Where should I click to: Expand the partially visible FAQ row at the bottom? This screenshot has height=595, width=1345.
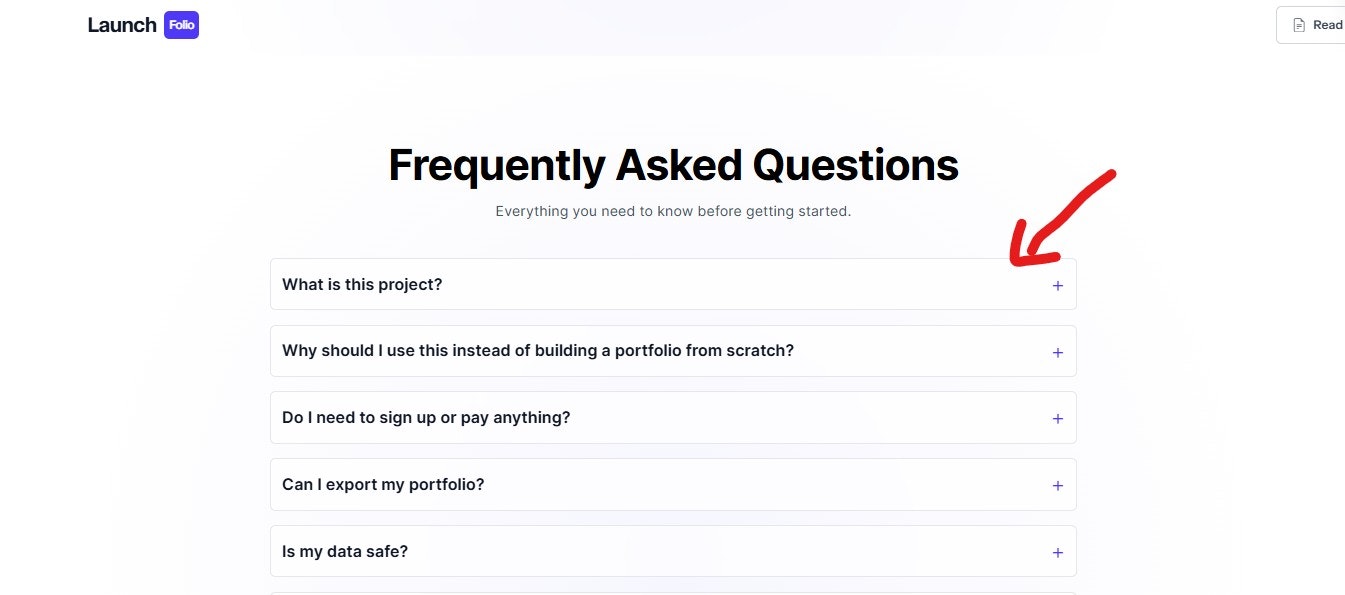tap(672, 592)
